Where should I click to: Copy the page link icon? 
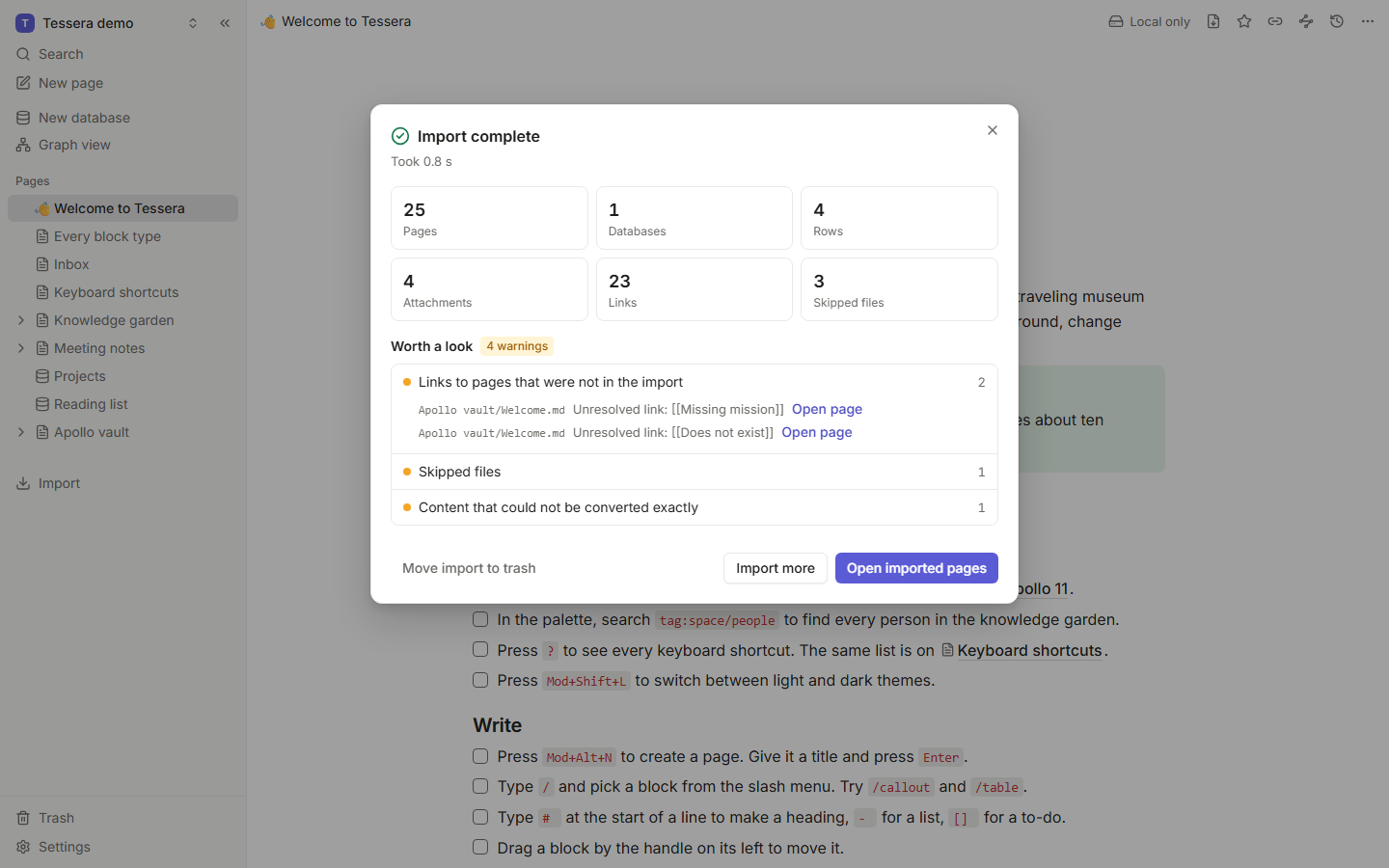pyautogui.click(x=1275, y=21)
